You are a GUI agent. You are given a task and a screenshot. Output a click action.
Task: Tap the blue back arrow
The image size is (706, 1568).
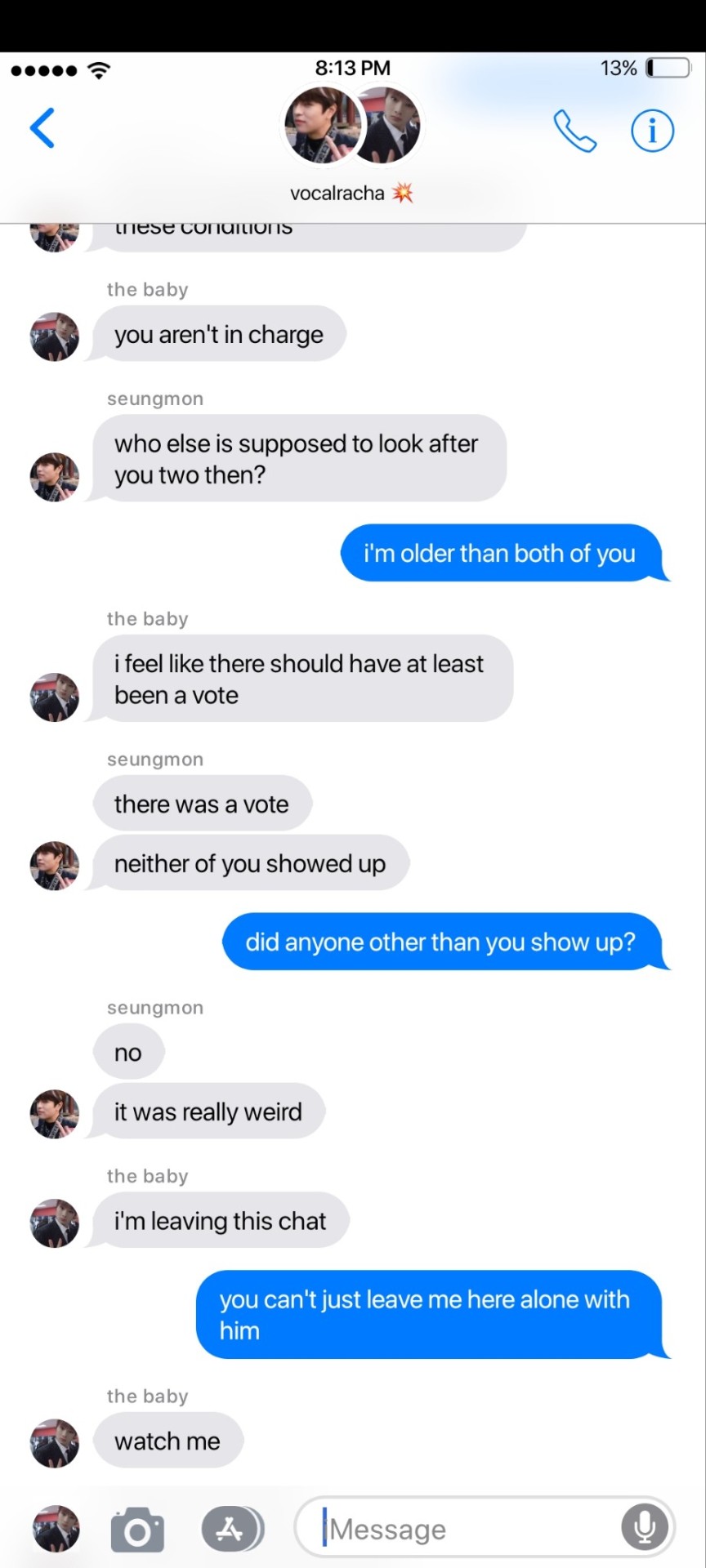click(42, 128)
